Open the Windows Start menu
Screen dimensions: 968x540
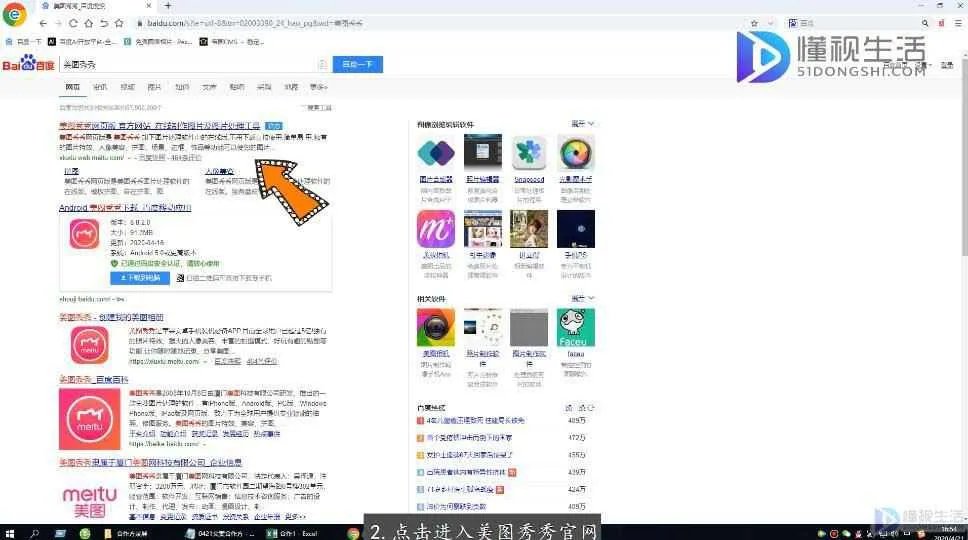[9, 533]
